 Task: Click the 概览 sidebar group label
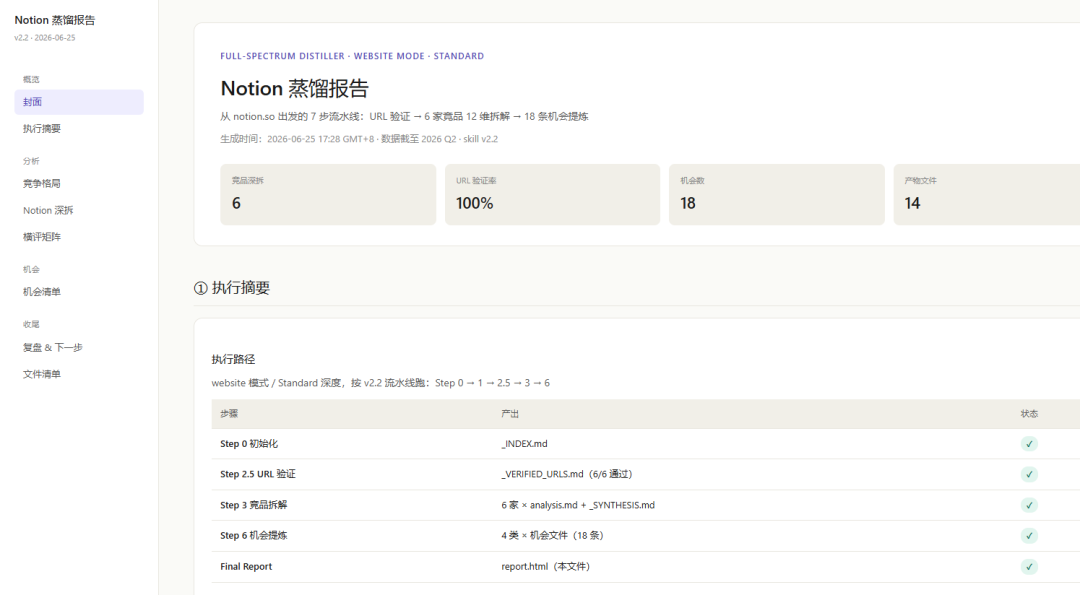click(31, 79)
